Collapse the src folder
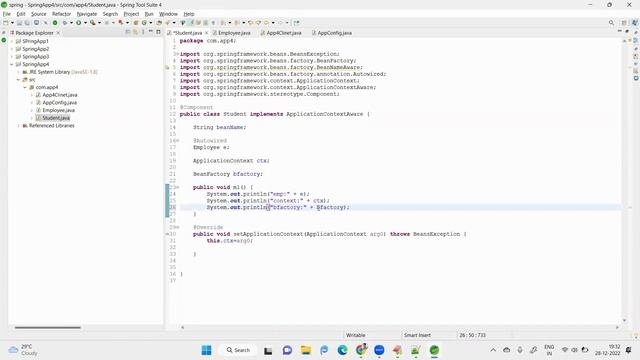 click(18, 80)
